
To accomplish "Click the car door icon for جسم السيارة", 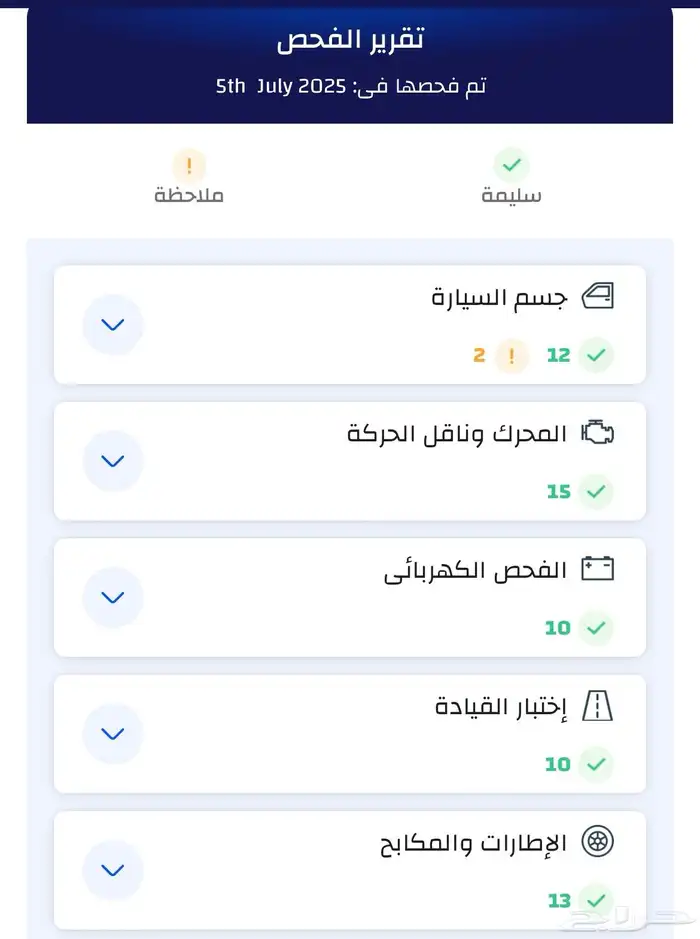I will click(597, 297).
